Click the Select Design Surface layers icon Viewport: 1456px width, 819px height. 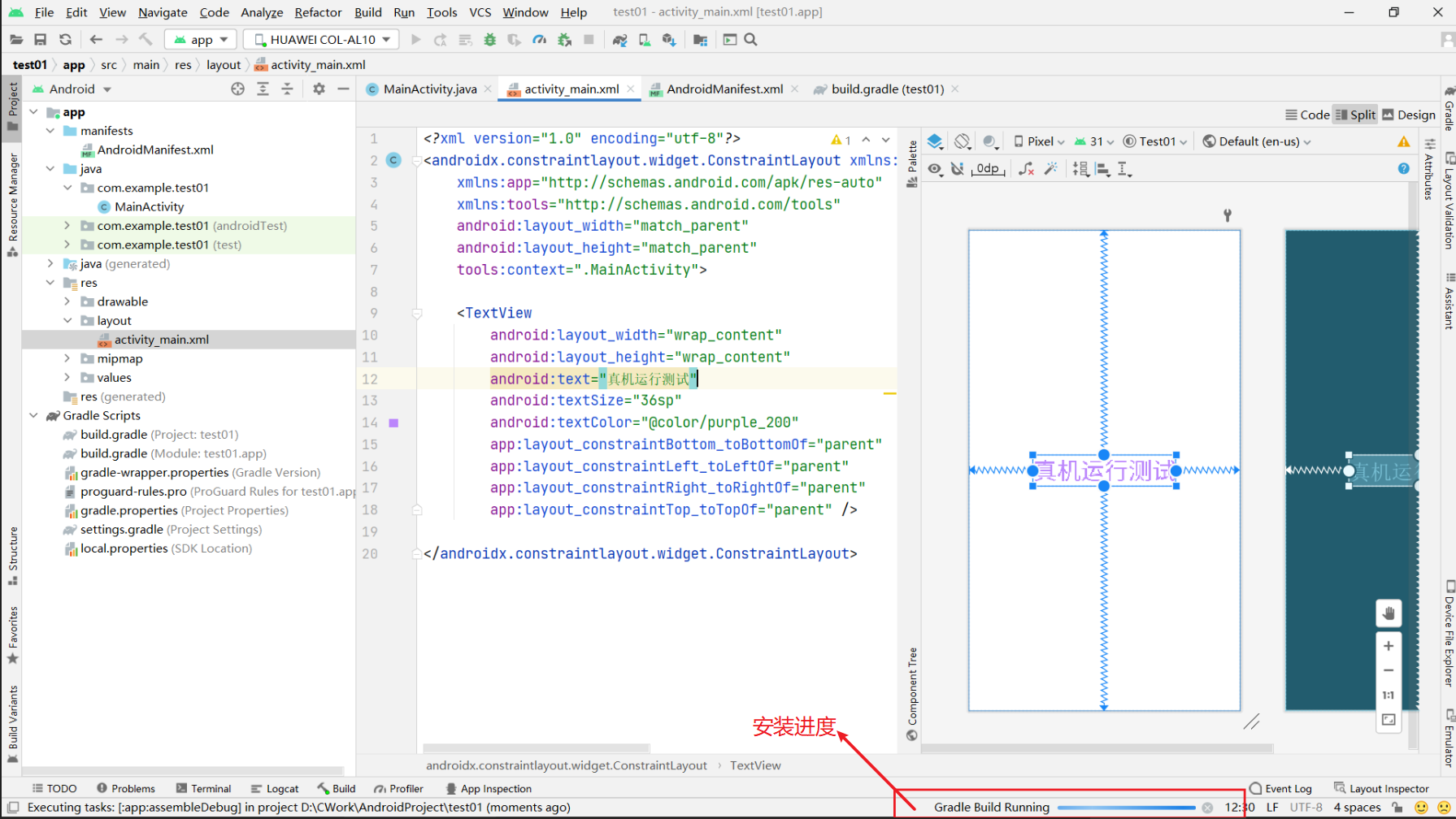tap(935, 141)
